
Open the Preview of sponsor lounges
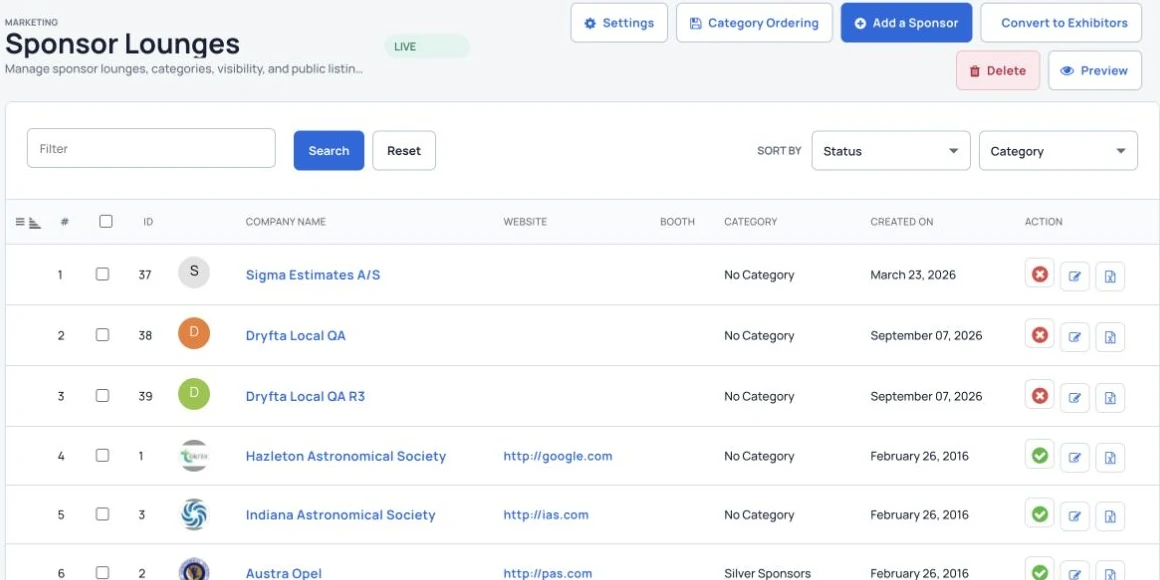[x=1095, y=71]
